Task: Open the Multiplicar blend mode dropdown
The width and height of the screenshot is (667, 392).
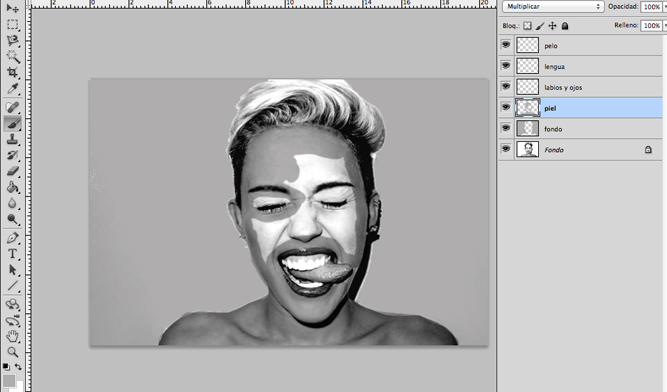Action: click(x=553, y=6)
